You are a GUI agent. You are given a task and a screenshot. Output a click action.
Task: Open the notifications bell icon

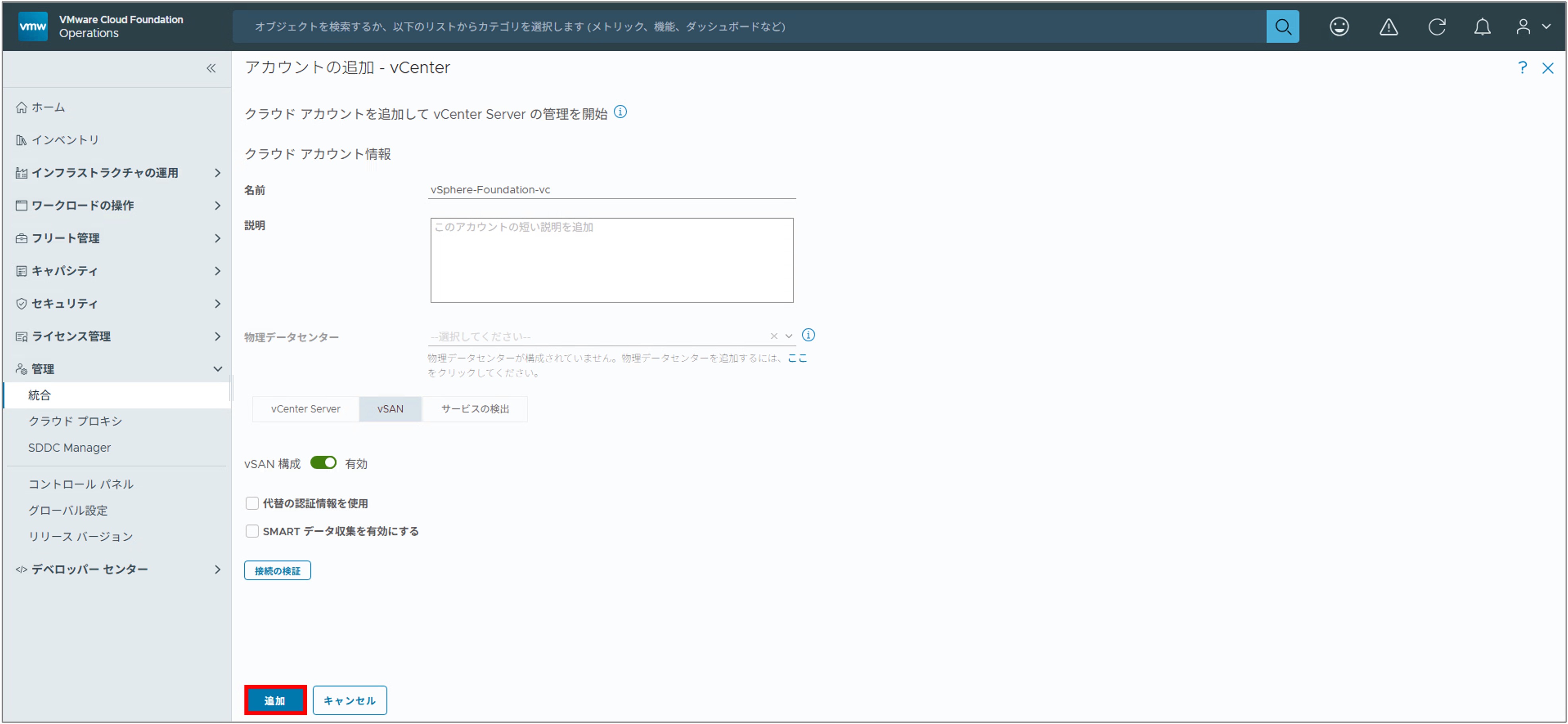pyautogui.click(x=1482, y=26)
